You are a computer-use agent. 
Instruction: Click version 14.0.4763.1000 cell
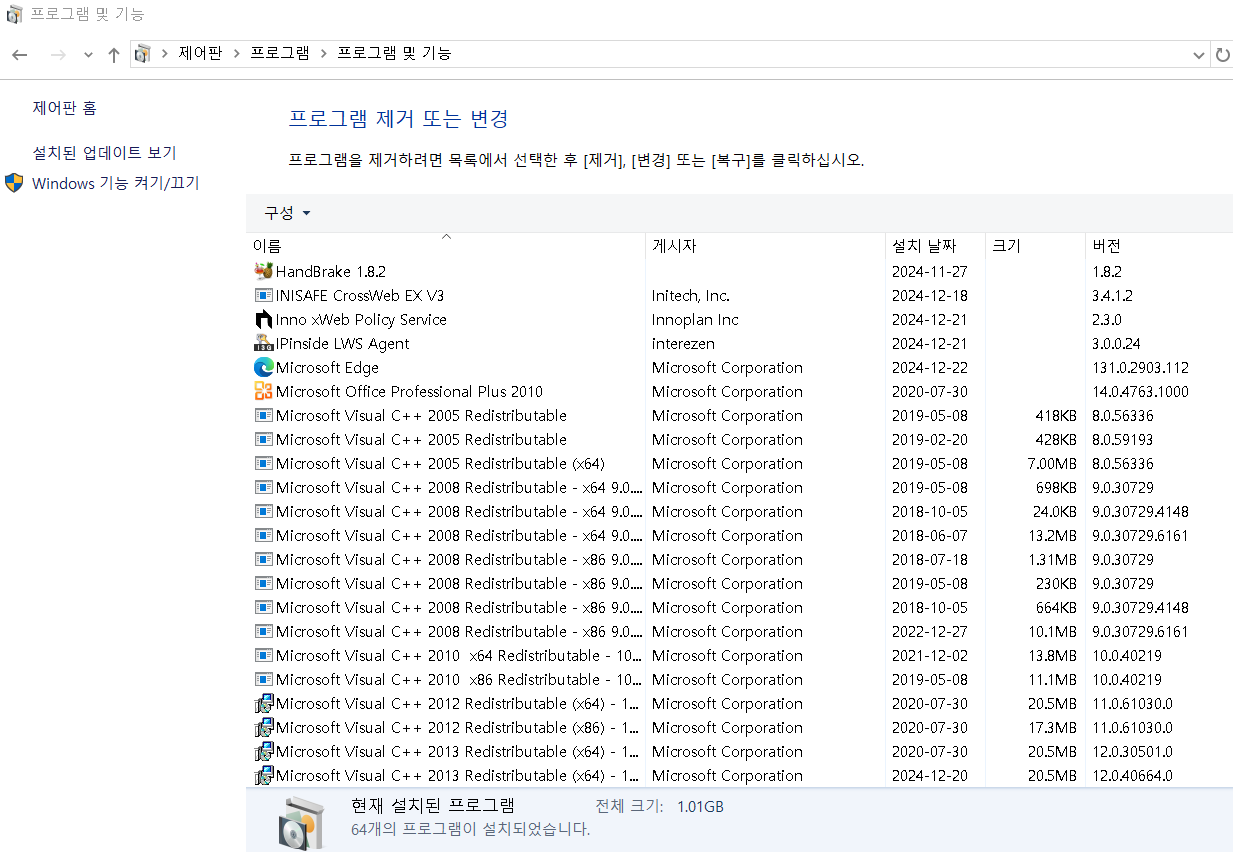coord(1141,392)
